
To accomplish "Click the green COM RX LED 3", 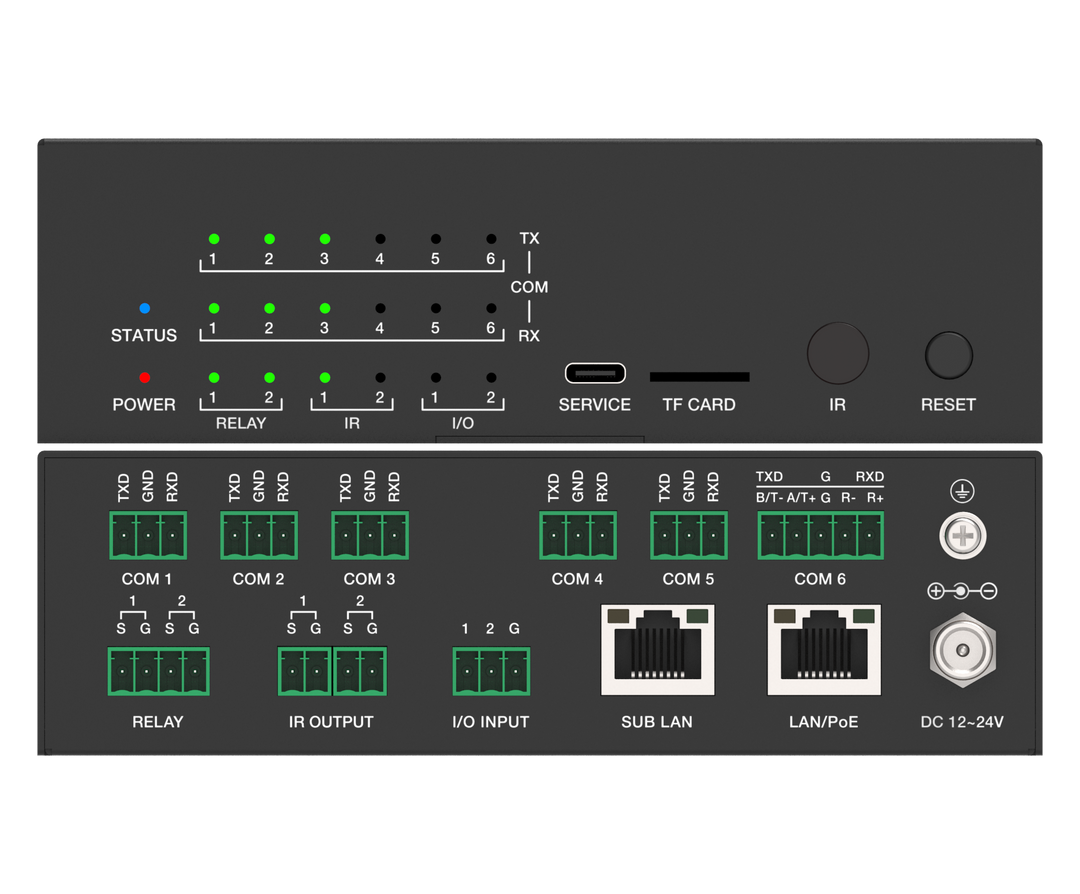I will [x=325, y=308].
